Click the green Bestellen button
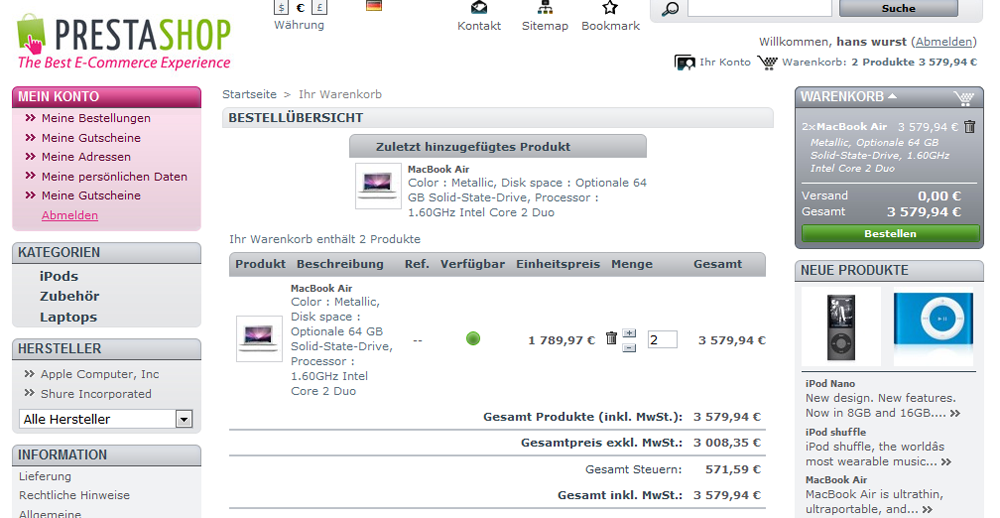The height and width of the screenshot is (518, 1000). click(890, 233)
